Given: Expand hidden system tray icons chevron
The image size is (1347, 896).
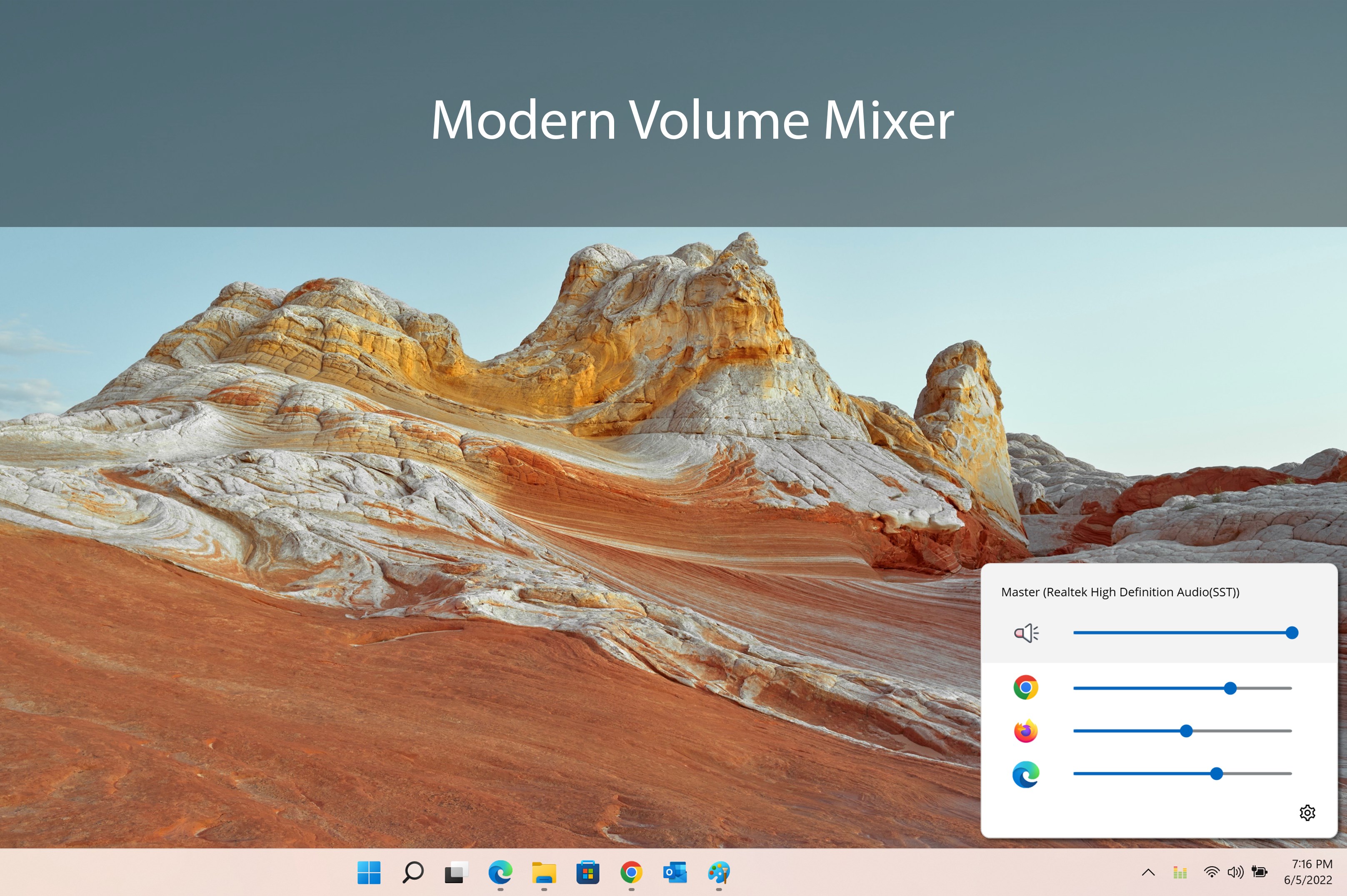Looking at the screenshot, I should [x=1148, y=872].
